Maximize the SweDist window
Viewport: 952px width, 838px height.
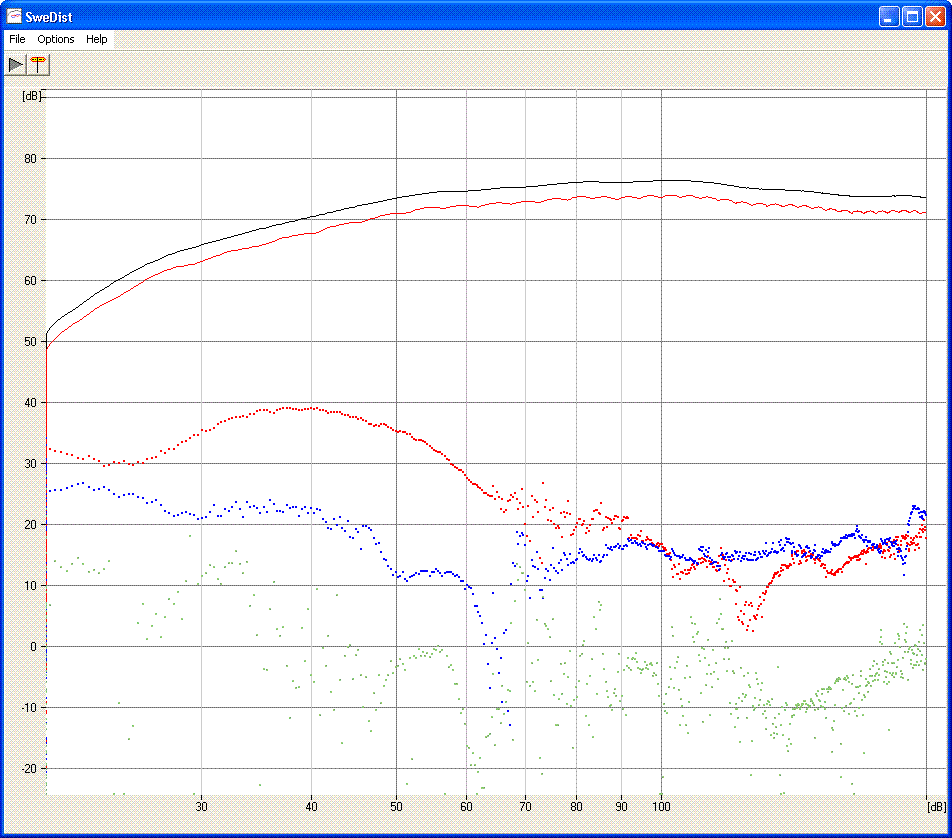(x=912, y=17)
